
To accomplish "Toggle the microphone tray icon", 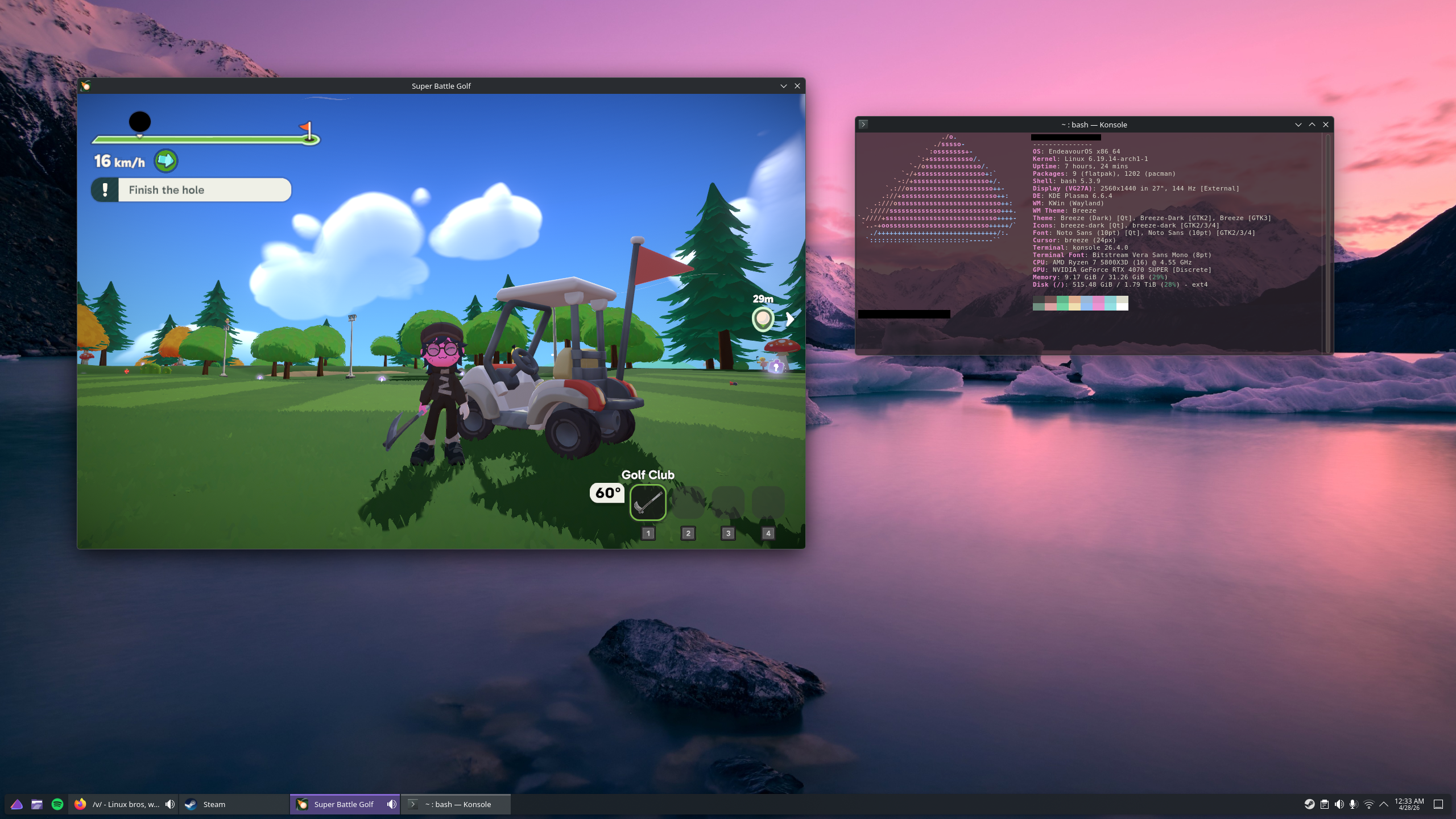I will (x=1354, y=804).
